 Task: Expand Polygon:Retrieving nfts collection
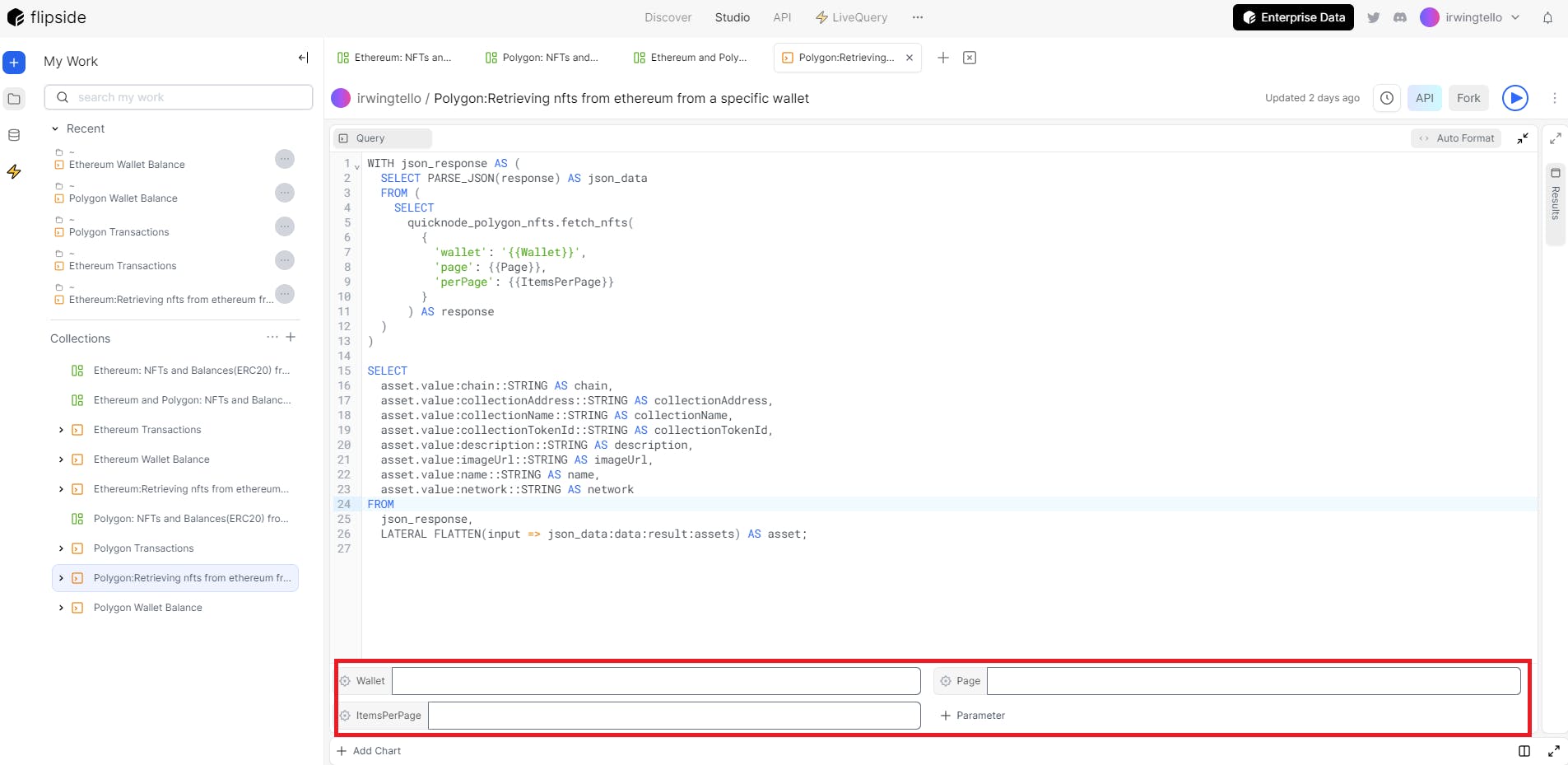coord(61,578)
